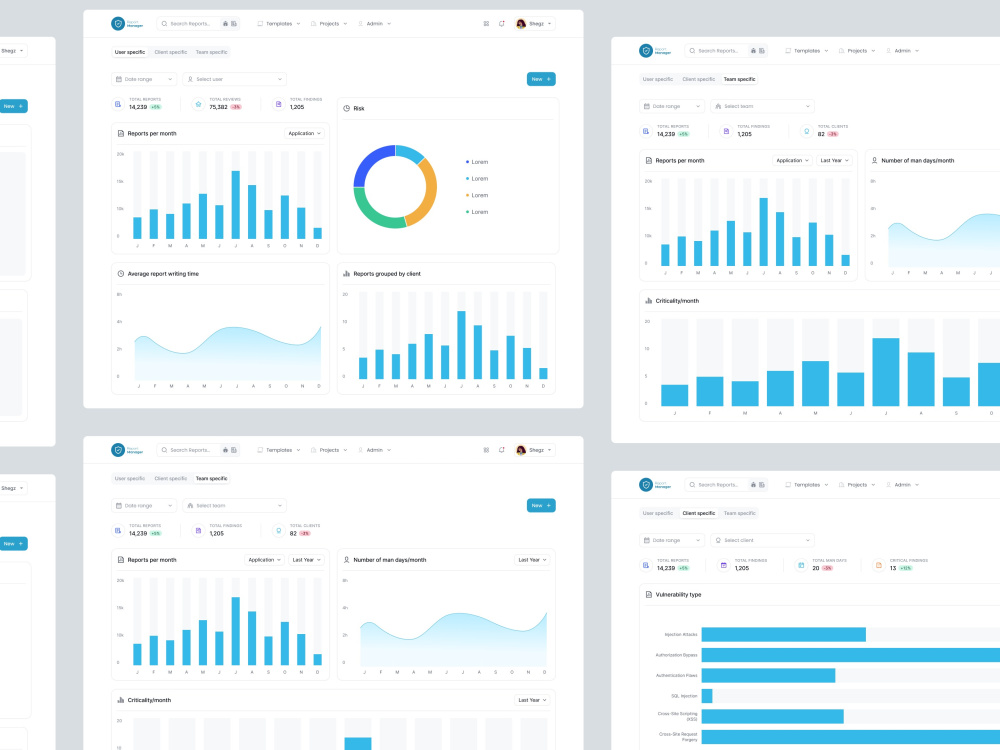Open the Date range dropdown in User specific dashboard

(144, 79)
